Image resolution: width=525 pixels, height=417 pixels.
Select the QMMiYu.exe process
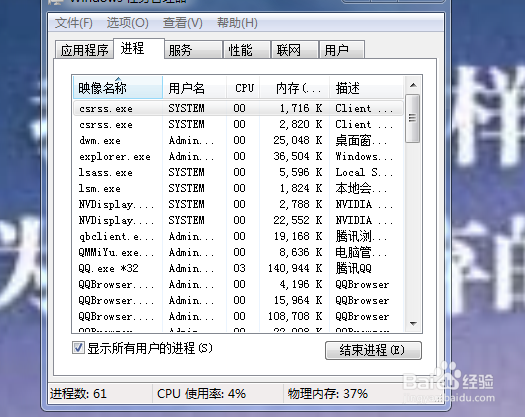(238, 252)
